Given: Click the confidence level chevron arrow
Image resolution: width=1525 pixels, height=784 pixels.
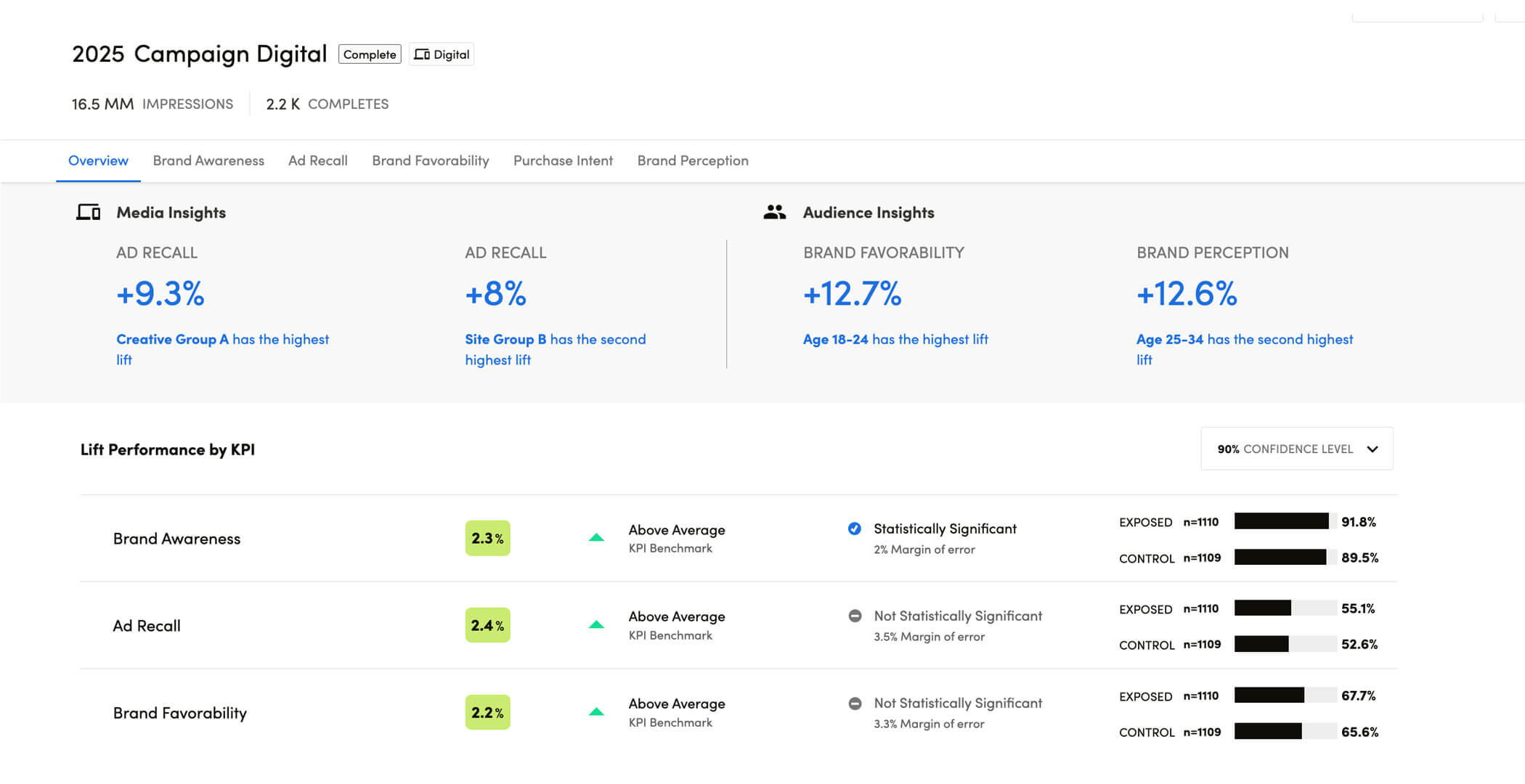Looking at the screenshot, I should pos(1372,449).
